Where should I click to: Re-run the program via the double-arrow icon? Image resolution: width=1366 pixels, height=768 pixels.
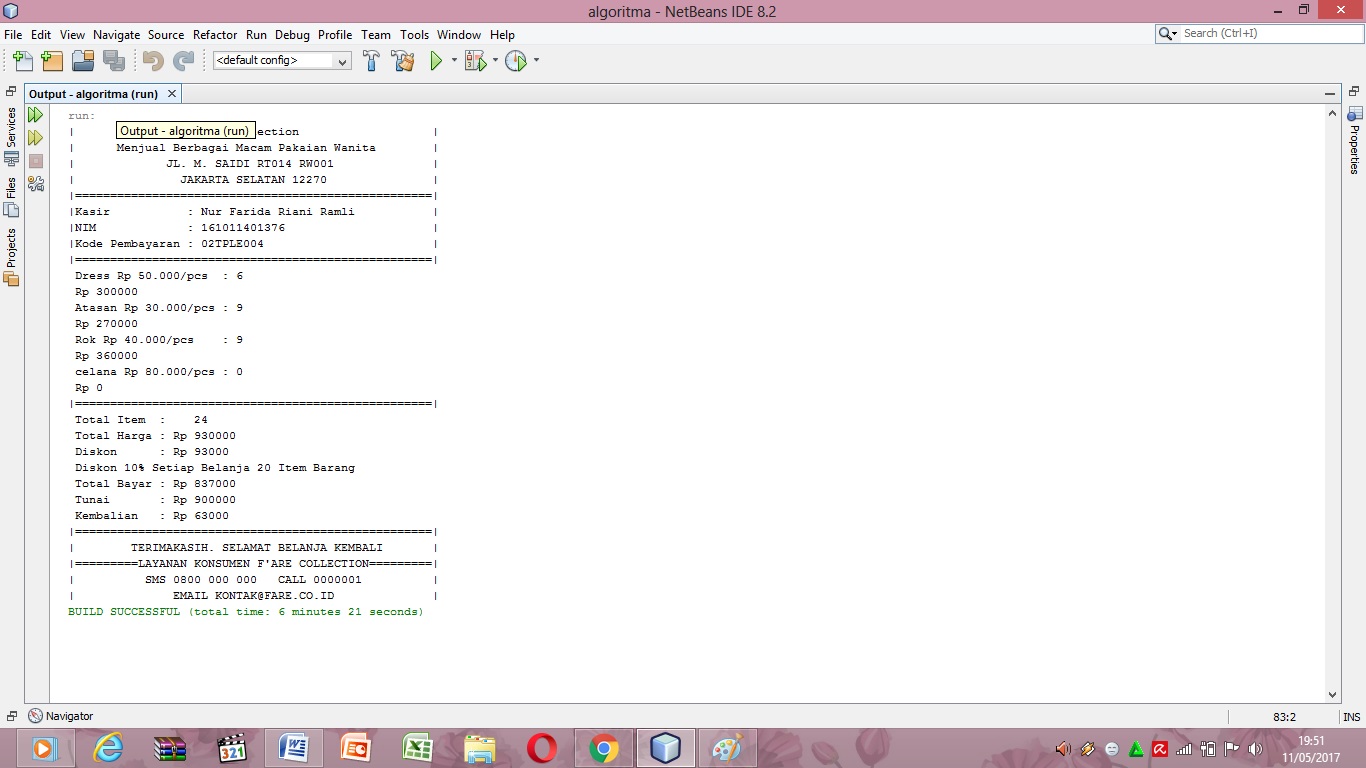point(35,114)
